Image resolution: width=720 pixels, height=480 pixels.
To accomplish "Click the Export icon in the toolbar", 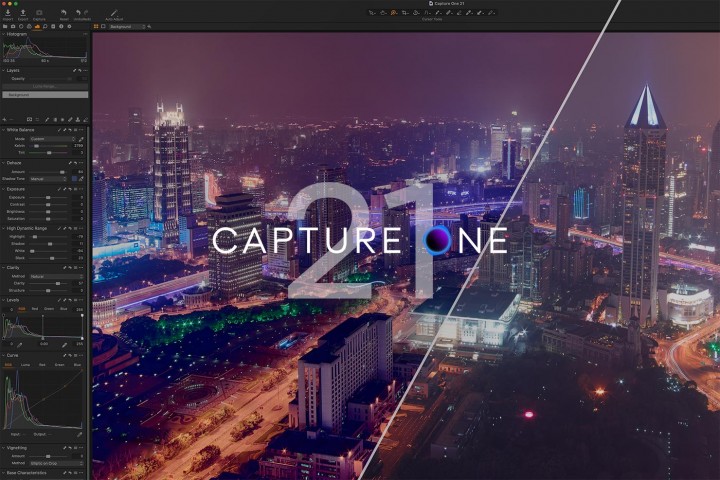I will [23, 13].
